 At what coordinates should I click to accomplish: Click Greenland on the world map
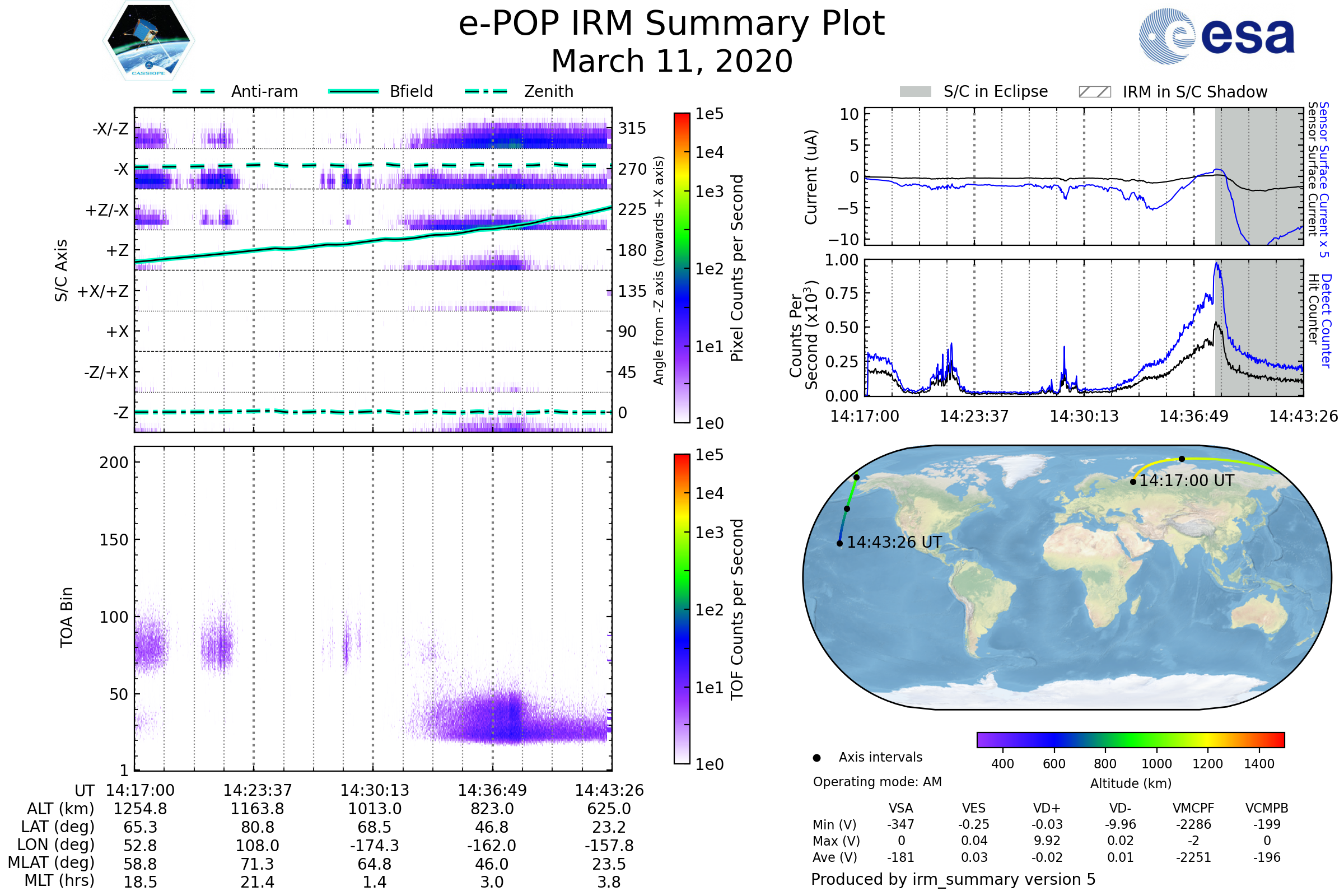1021,469
